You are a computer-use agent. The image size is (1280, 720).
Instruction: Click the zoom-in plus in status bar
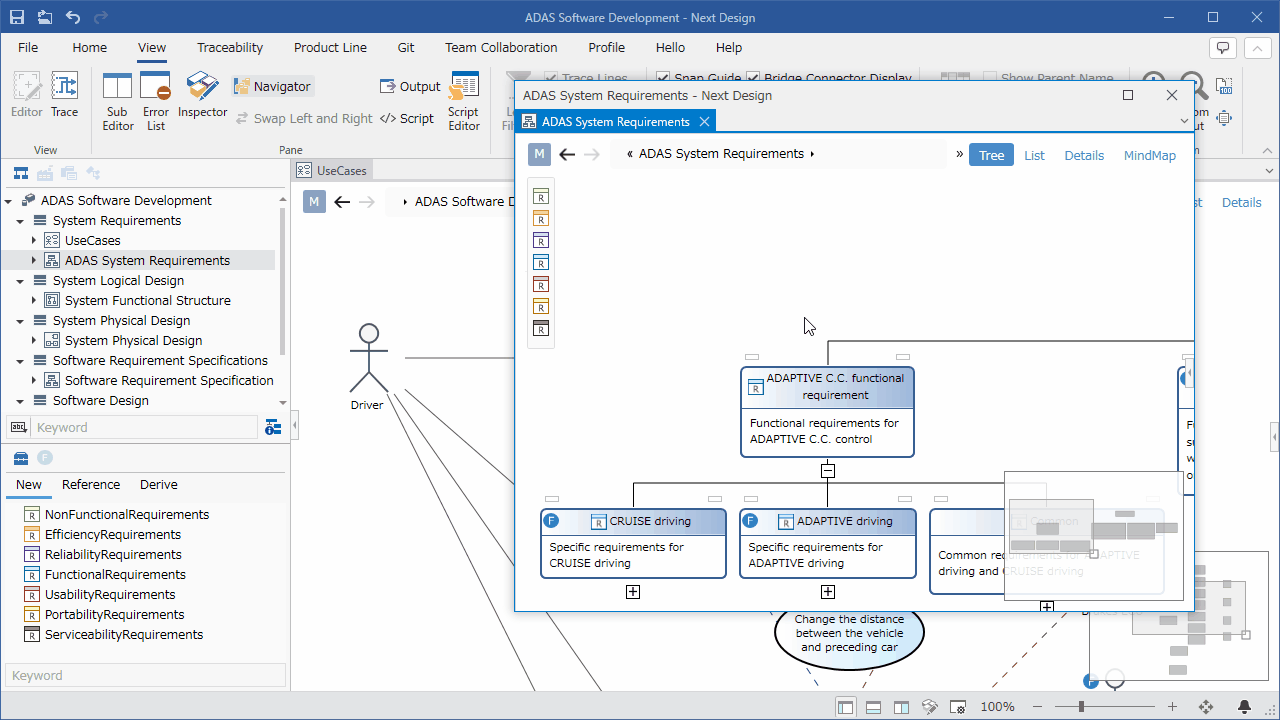[x=1173, y=707]
